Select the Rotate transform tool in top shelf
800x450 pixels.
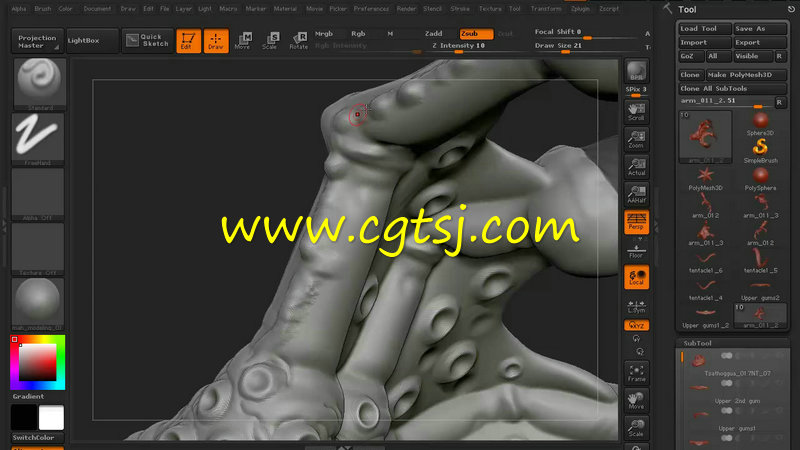tap(298, 41)
